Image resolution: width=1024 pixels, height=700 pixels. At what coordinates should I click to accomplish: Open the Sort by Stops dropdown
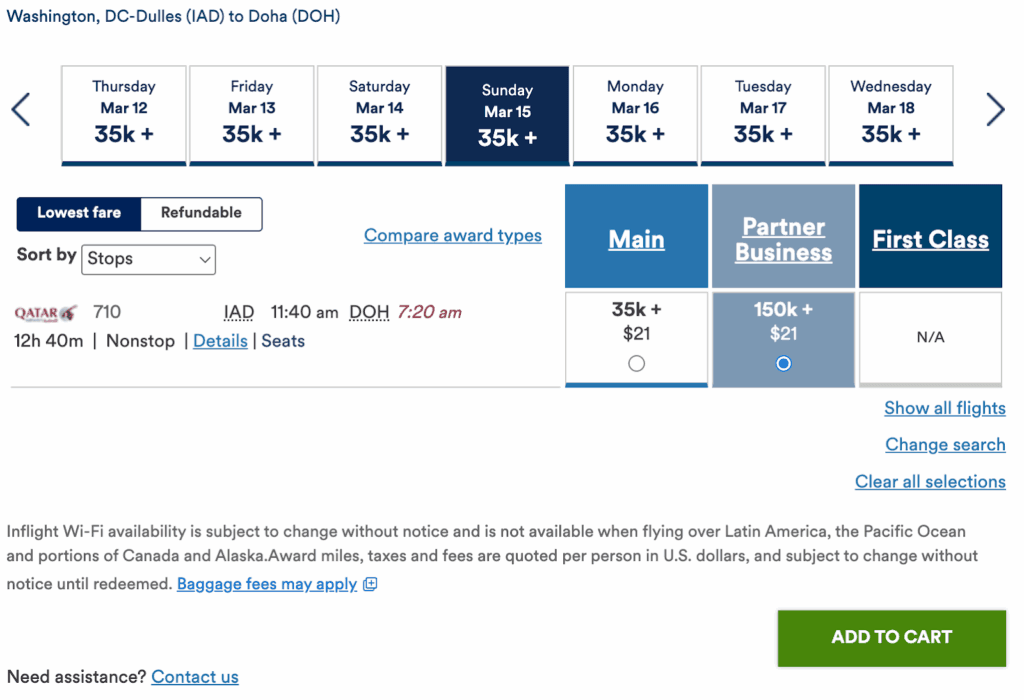coord(149,259)
